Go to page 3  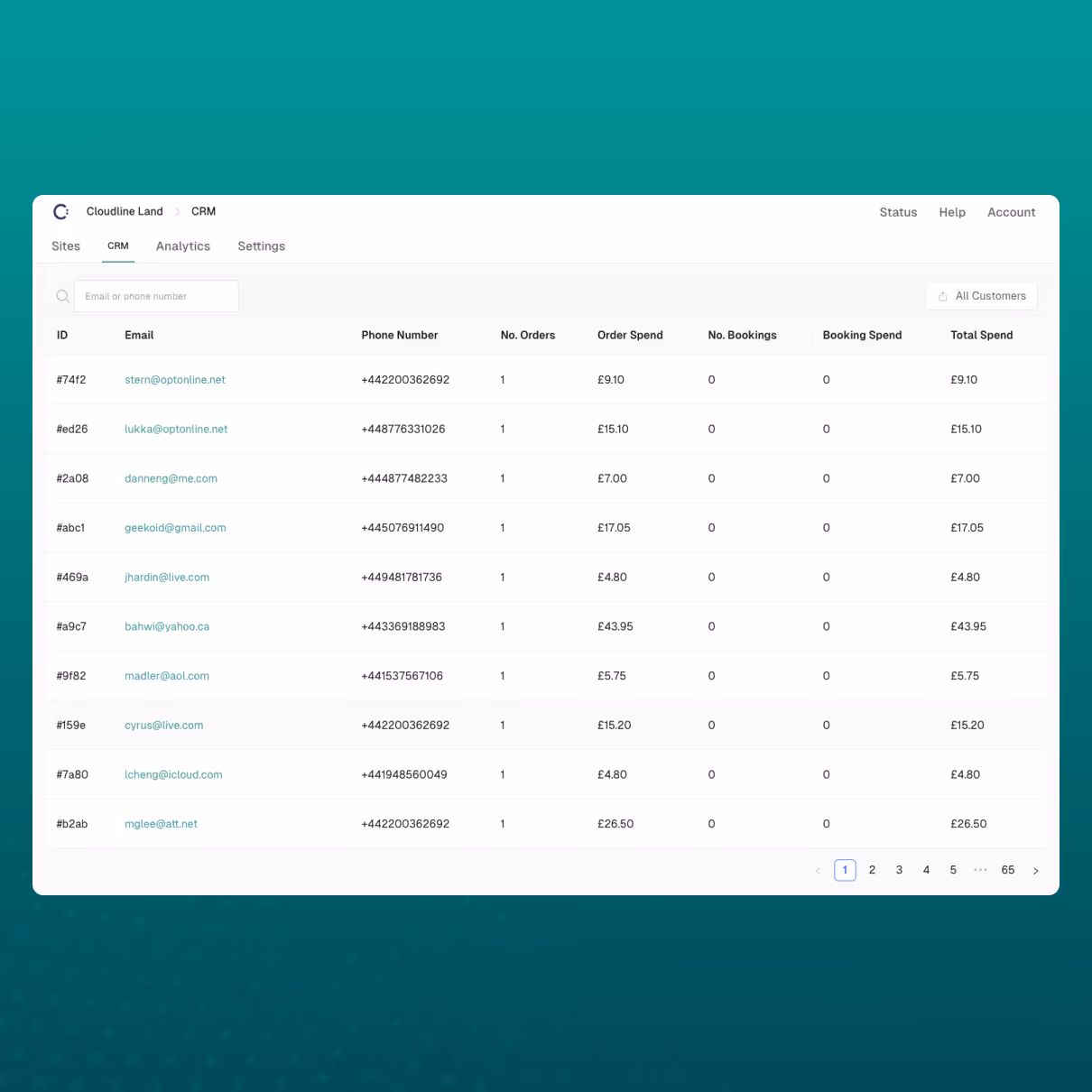pyautogui.click(x=899, y=870)
